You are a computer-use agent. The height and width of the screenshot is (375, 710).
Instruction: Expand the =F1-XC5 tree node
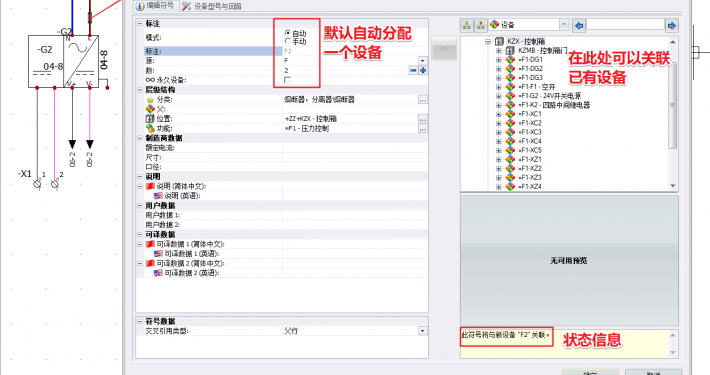[499, 150]
